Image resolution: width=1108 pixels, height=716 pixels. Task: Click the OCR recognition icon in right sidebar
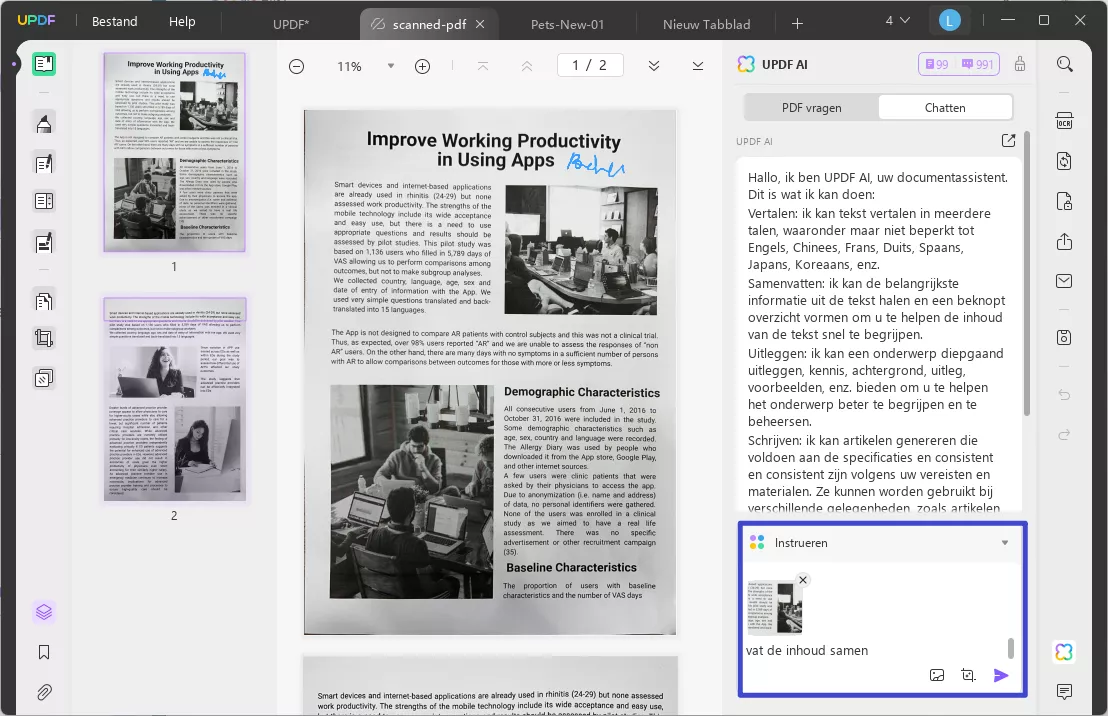point(1064,121)
